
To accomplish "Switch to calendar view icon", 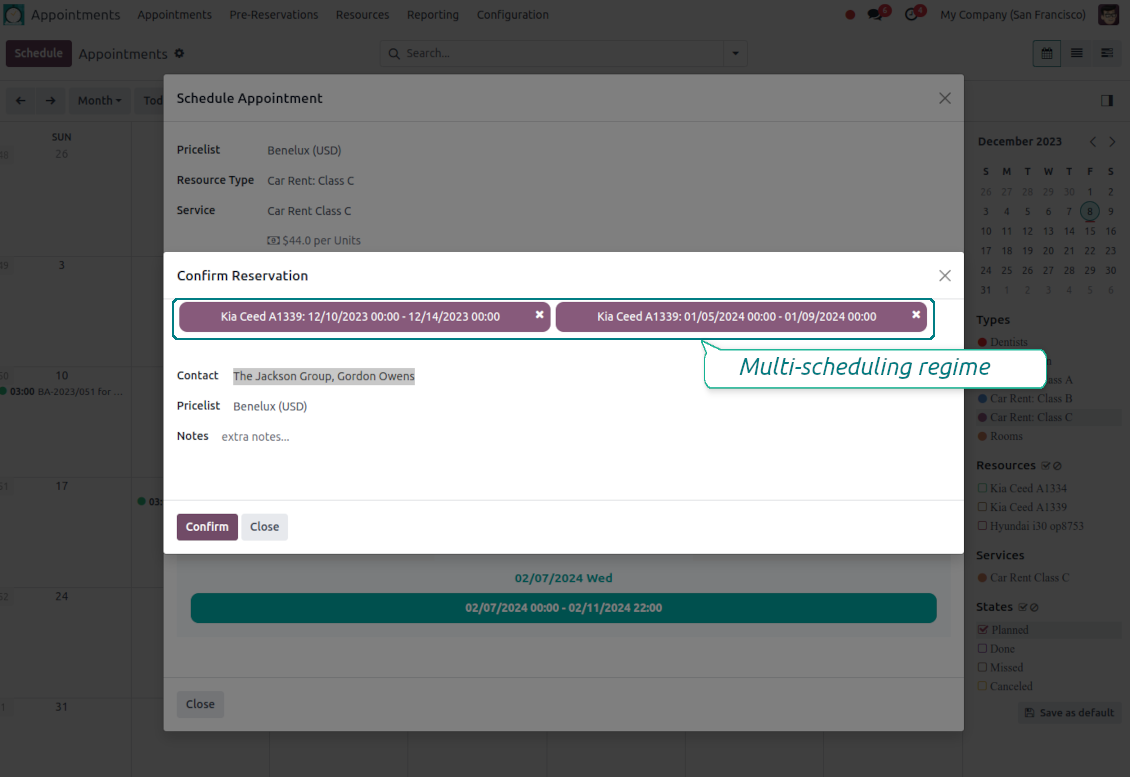I will point(1047,53).
